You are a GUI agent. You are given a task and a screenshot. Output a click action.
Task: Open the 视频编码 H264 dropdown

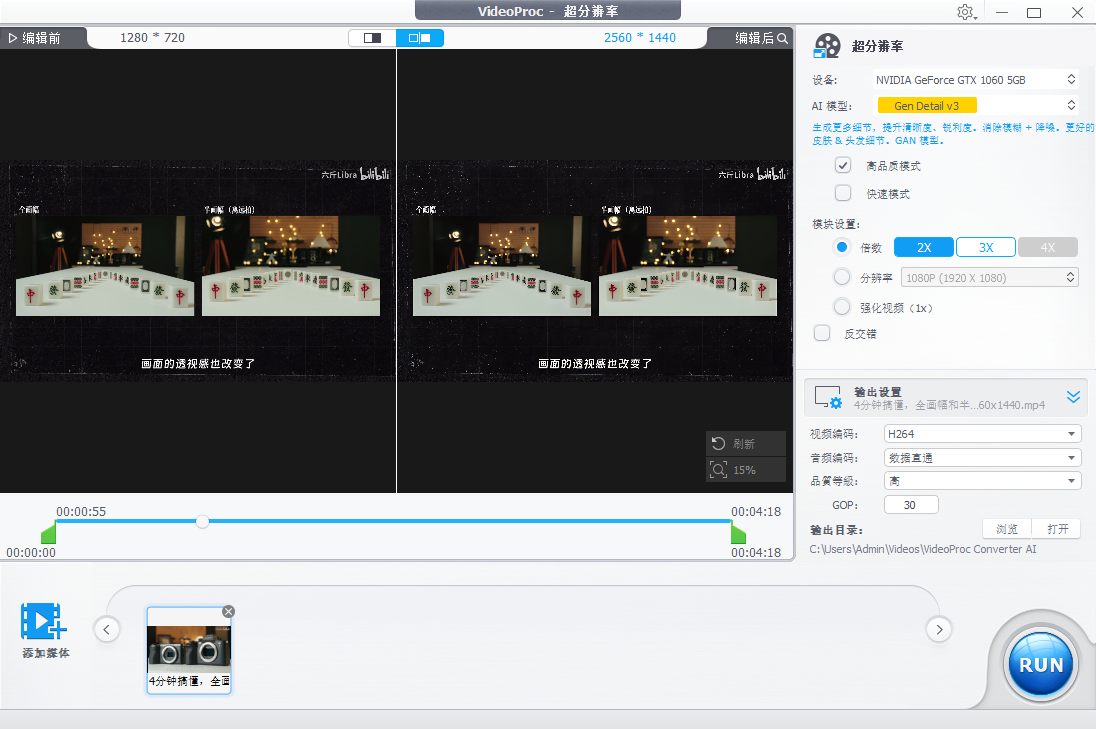tap(982, 433)
